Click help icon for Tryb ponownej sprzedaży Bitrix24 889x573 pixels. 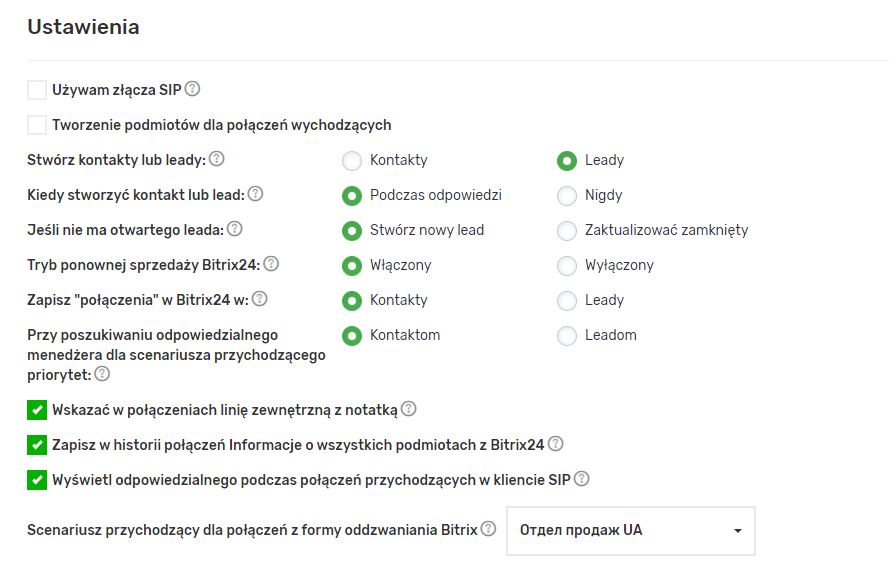click(x=271, y=264)
